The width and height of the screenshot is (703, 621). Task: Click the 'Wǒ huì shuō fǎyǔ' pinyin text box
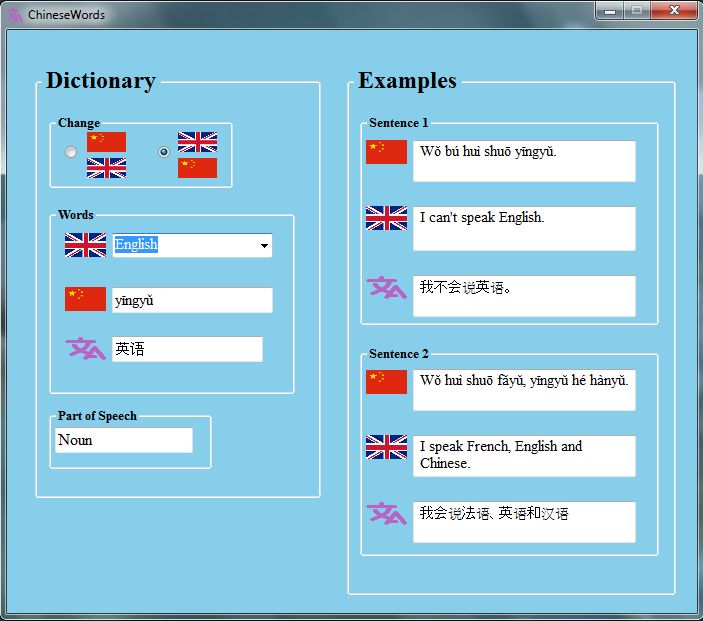coord(524,390)
